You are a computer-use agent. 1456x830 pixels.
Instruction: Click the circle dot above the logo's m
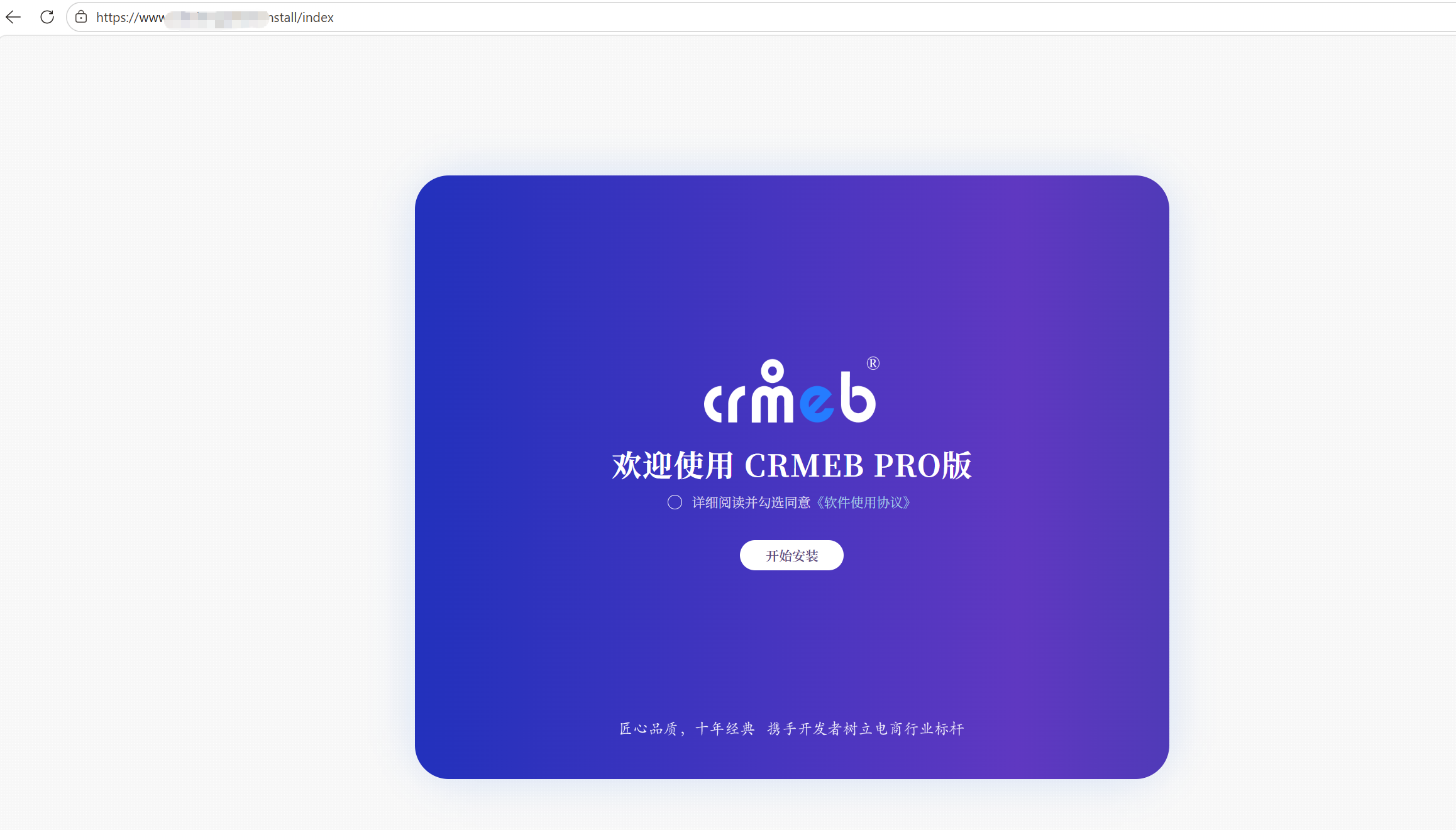point(772,371)
